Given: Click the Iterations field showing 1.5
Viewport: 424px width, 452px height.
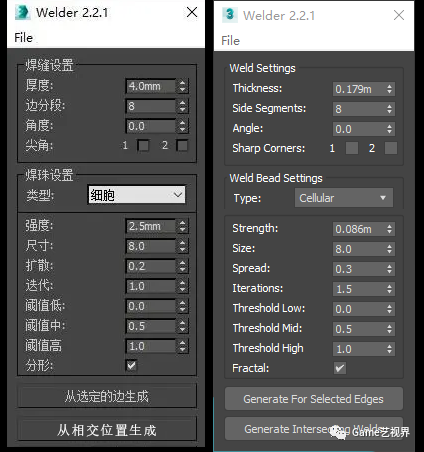Looking at the screenshot, I should point(359,289).
